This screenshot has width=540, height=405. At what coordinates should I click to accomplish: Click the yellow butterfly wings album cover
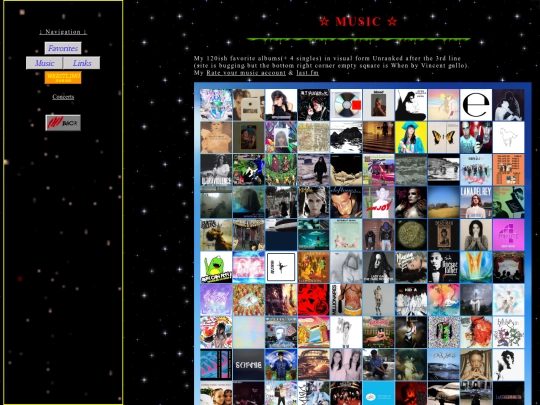pyautogui.click(x=444, y=137)
